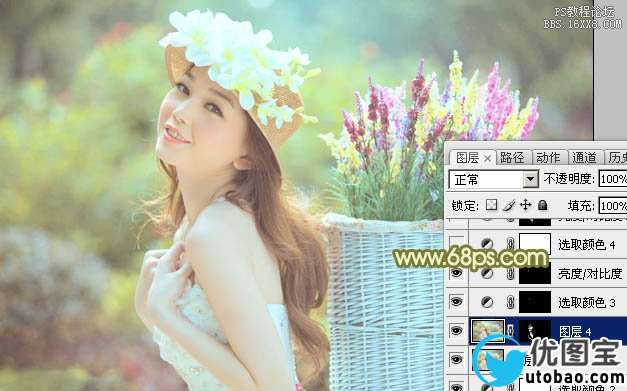Image resolution: width=627 pixels, height=391 pixels.
Task: Hide the layer directly below 图层 4
Action: point(457,359)
